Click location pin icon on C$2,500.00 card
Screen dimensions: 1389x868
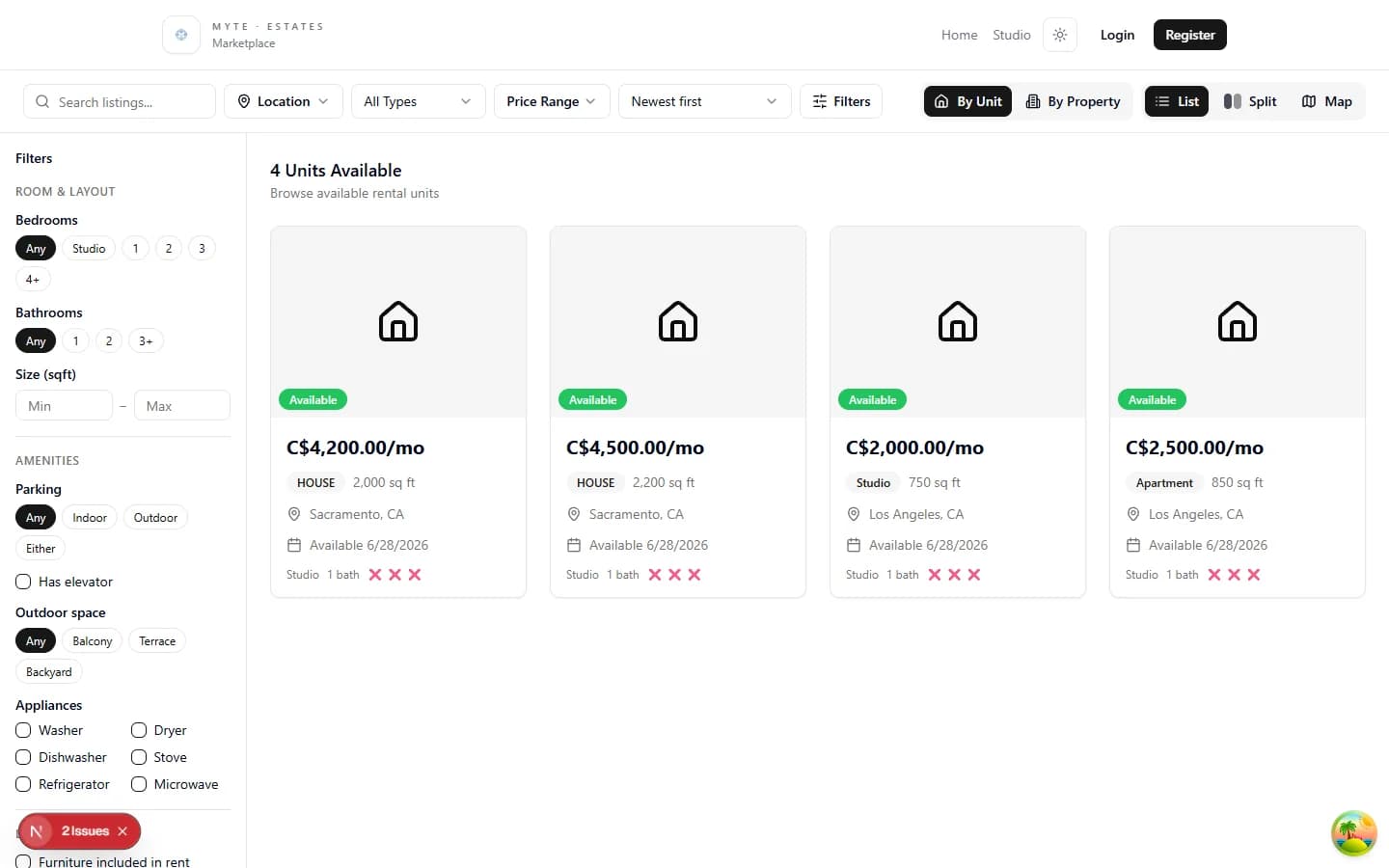[x=1133, y=514]
